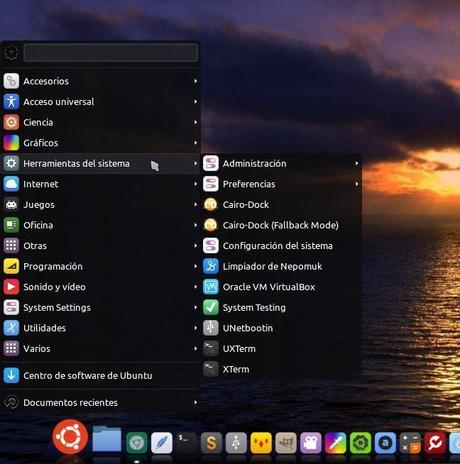460x464 pixels.
Task: Choose the Programación category
Action: click(100, 266)
